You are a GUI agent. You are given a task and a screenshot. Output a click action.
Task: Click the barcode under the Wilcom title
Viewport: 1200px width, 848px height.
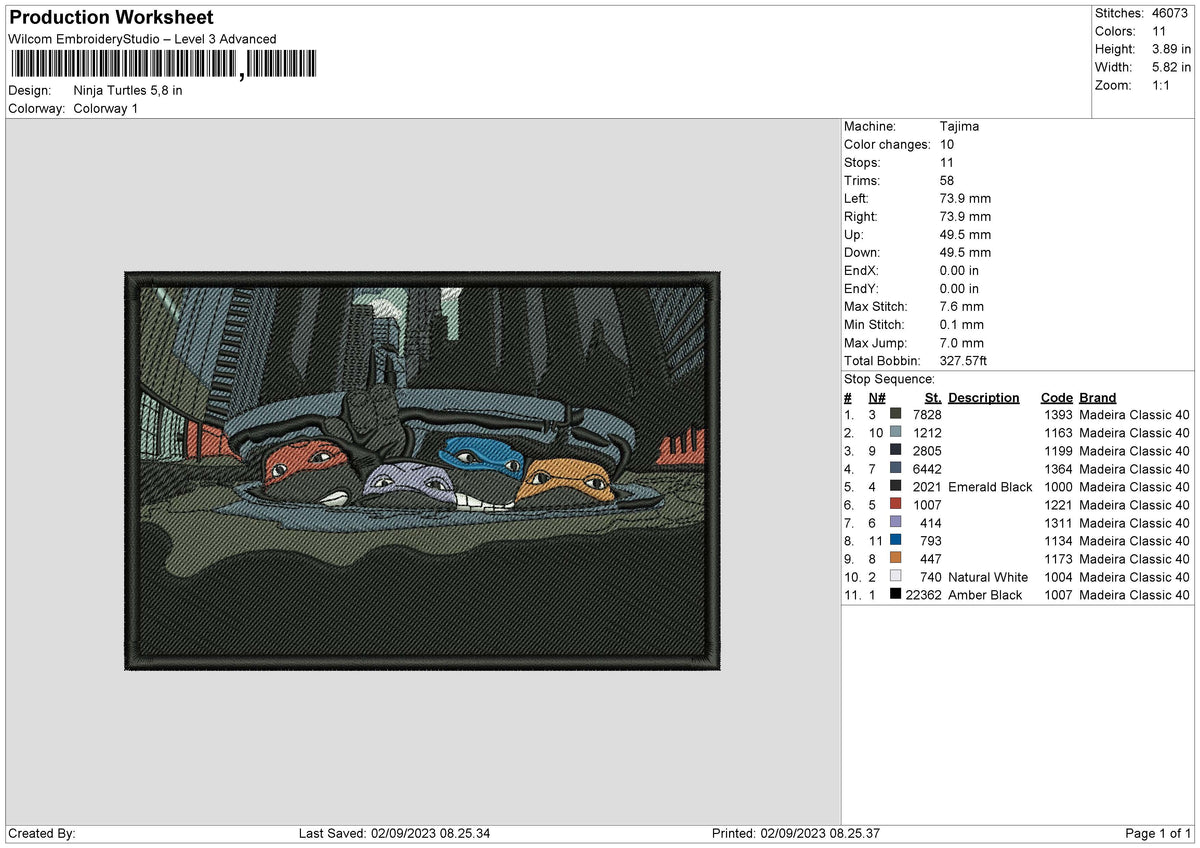(163, 65)
